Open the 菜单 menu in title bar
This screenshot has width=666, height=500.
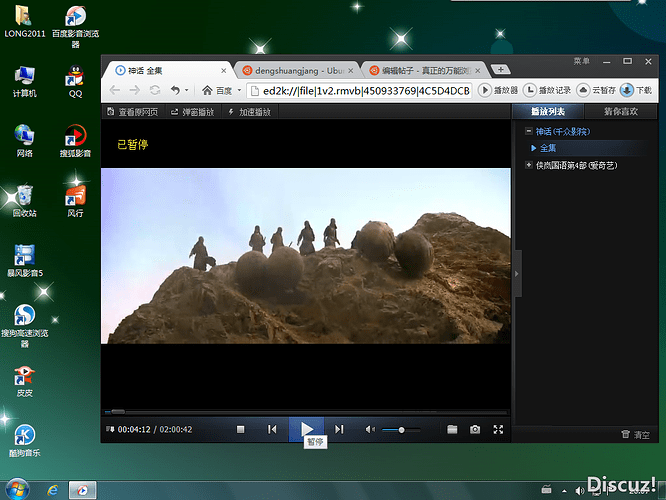[x=581, y=61]
